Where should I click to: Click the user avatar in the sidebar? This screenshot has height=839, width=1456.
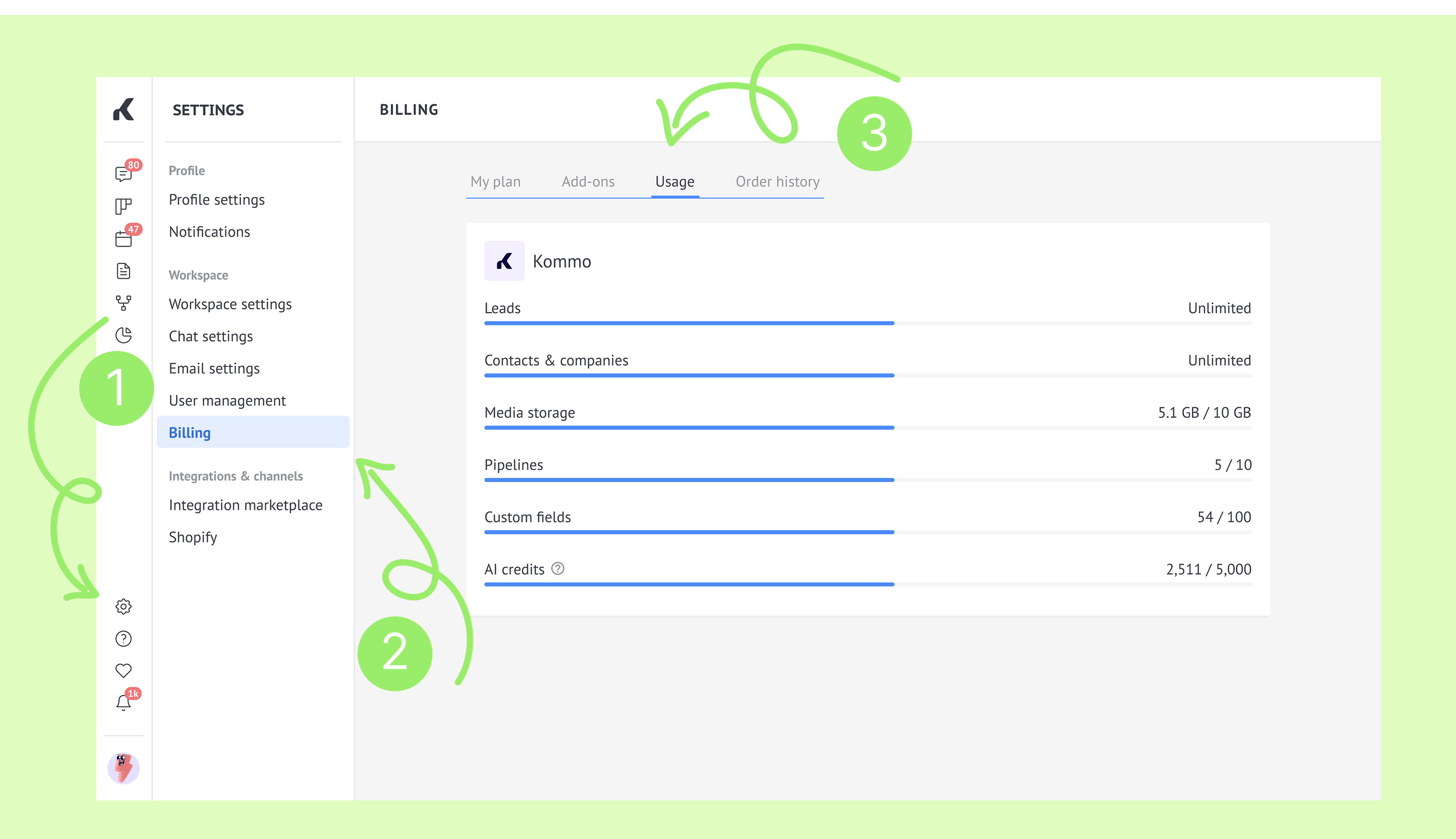tap(123, 768)
